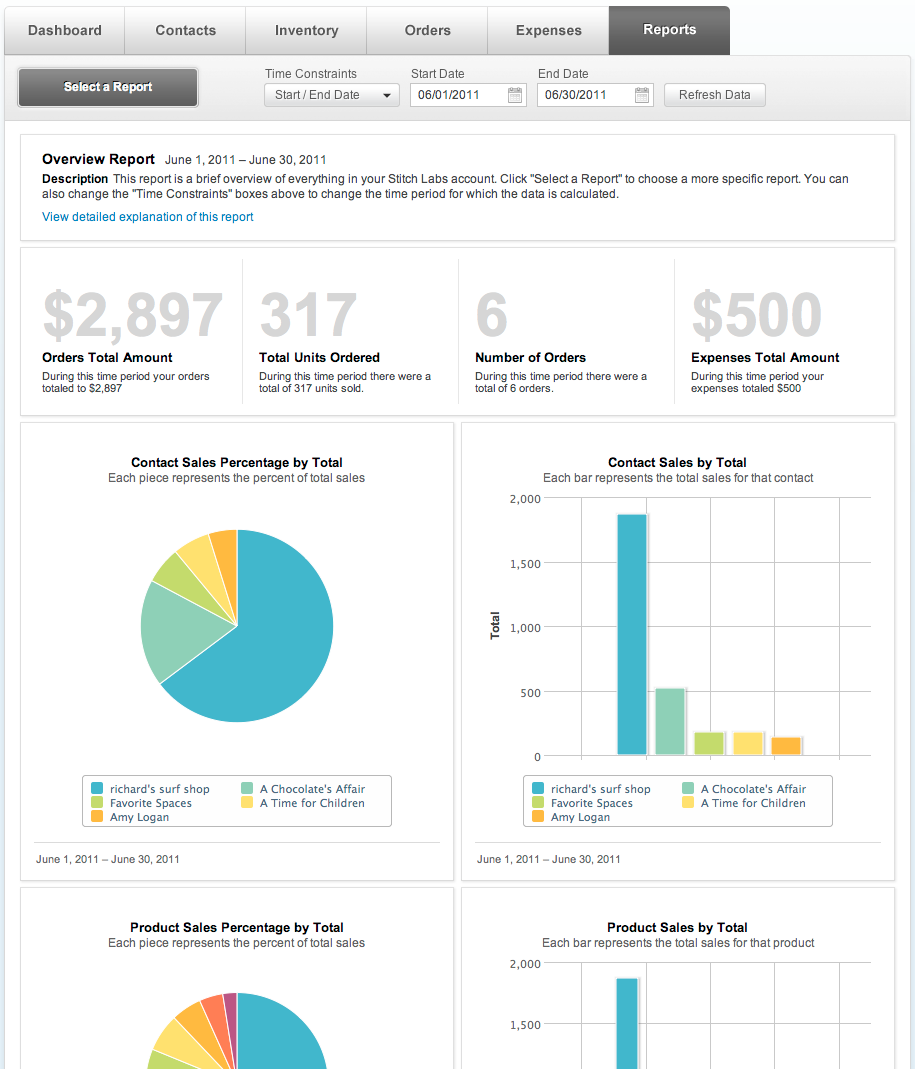Click Number of Orders heading
The image size is (915, 1069).
(x=530, y=357)
